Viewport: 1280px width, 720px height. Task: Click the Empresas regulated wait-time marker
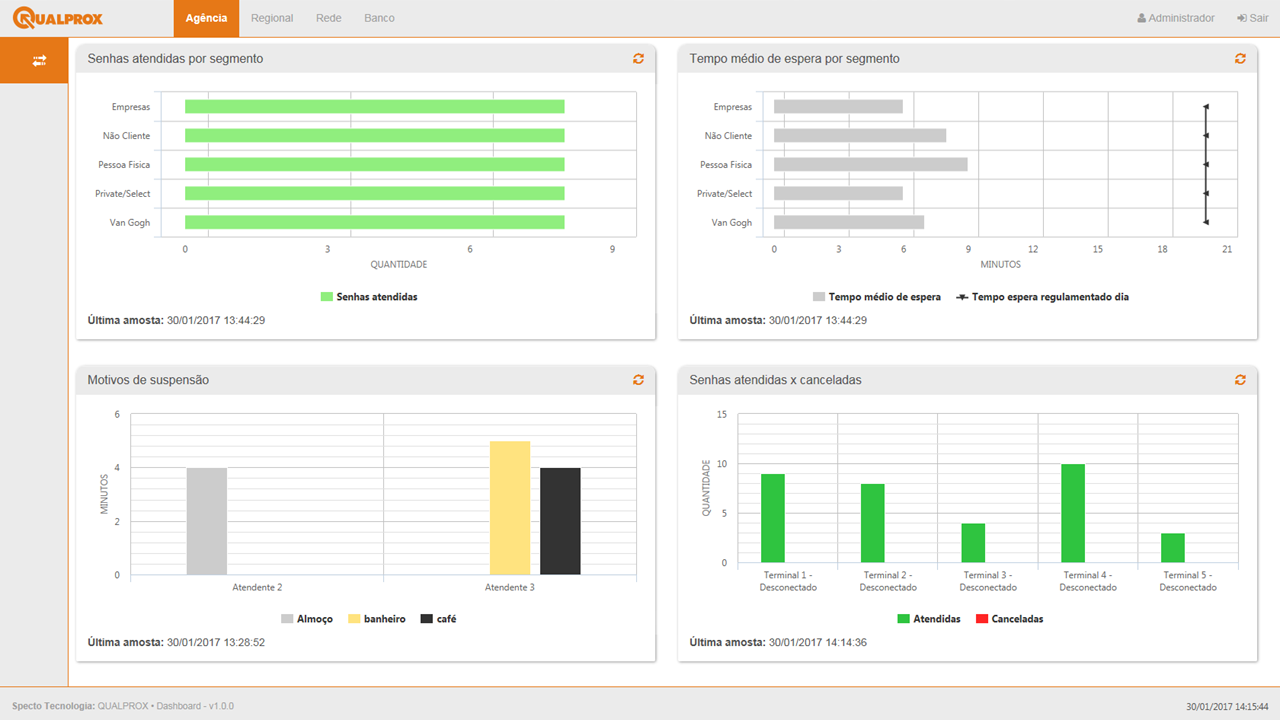point(1206,107)
